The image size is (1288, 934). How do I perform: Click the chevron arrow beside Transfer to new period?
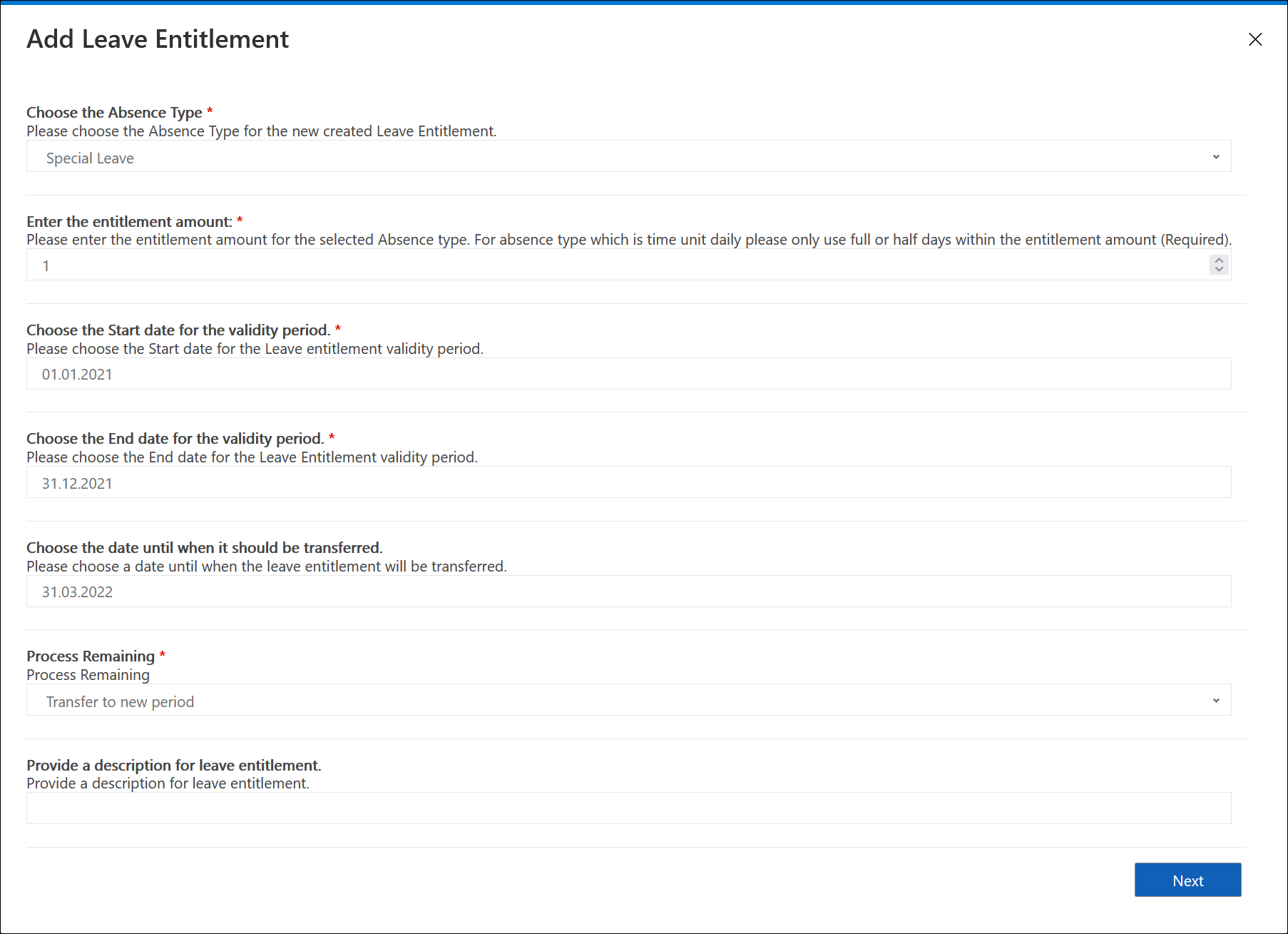[1216, 701]
